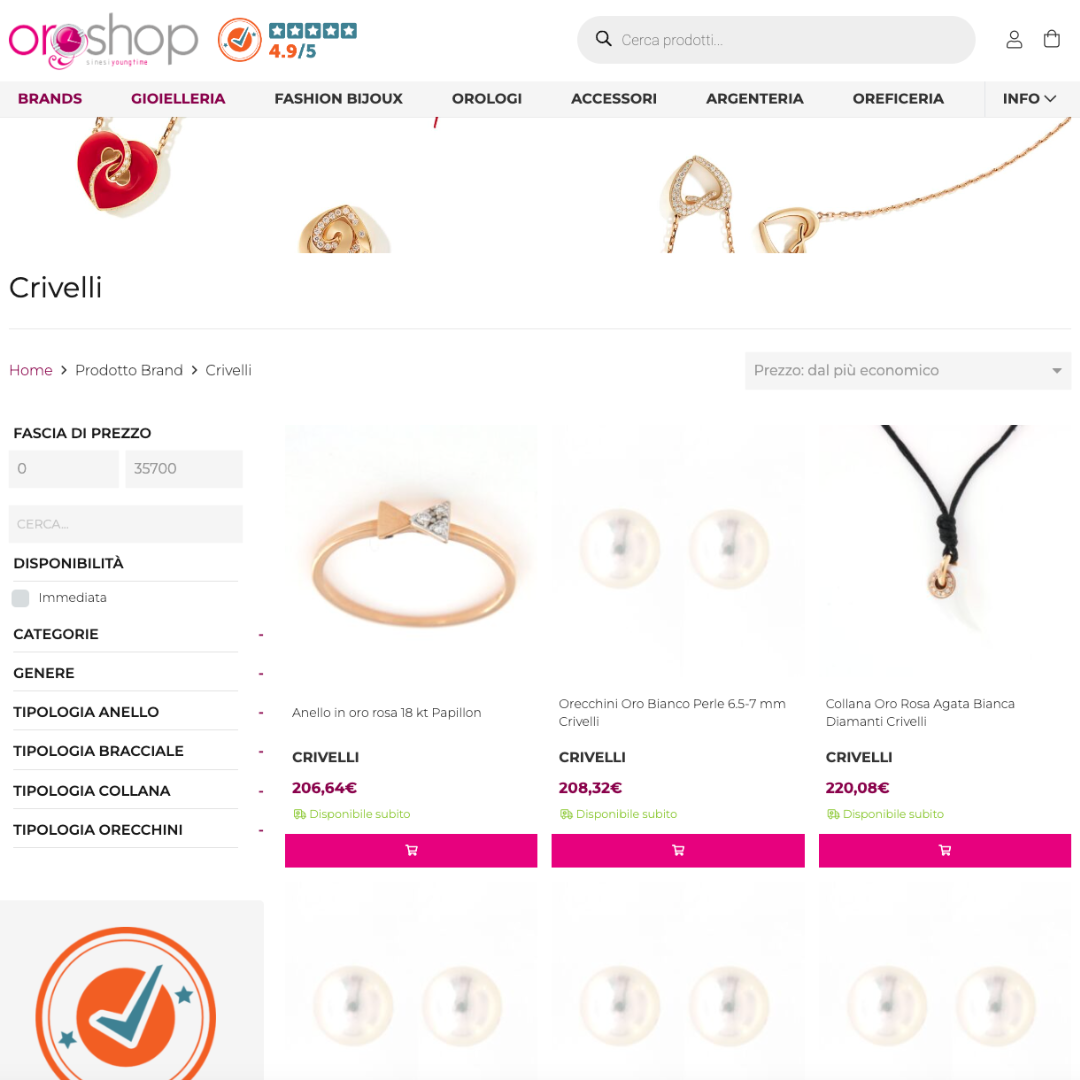Screen dimensions: 1080x1080
Task: Click the maximum price field showing 35700
Action: click(x=184, y=468)
